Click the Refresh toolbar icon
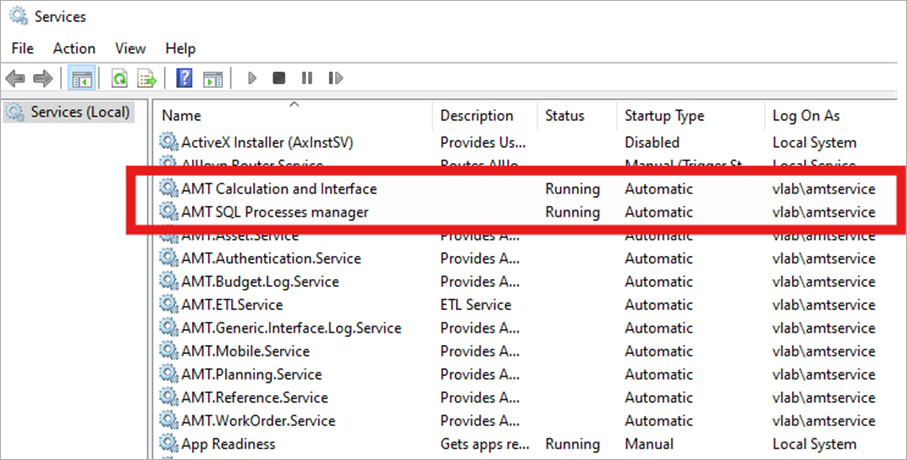Screen dimensions: 907x460 click(119, 78)
